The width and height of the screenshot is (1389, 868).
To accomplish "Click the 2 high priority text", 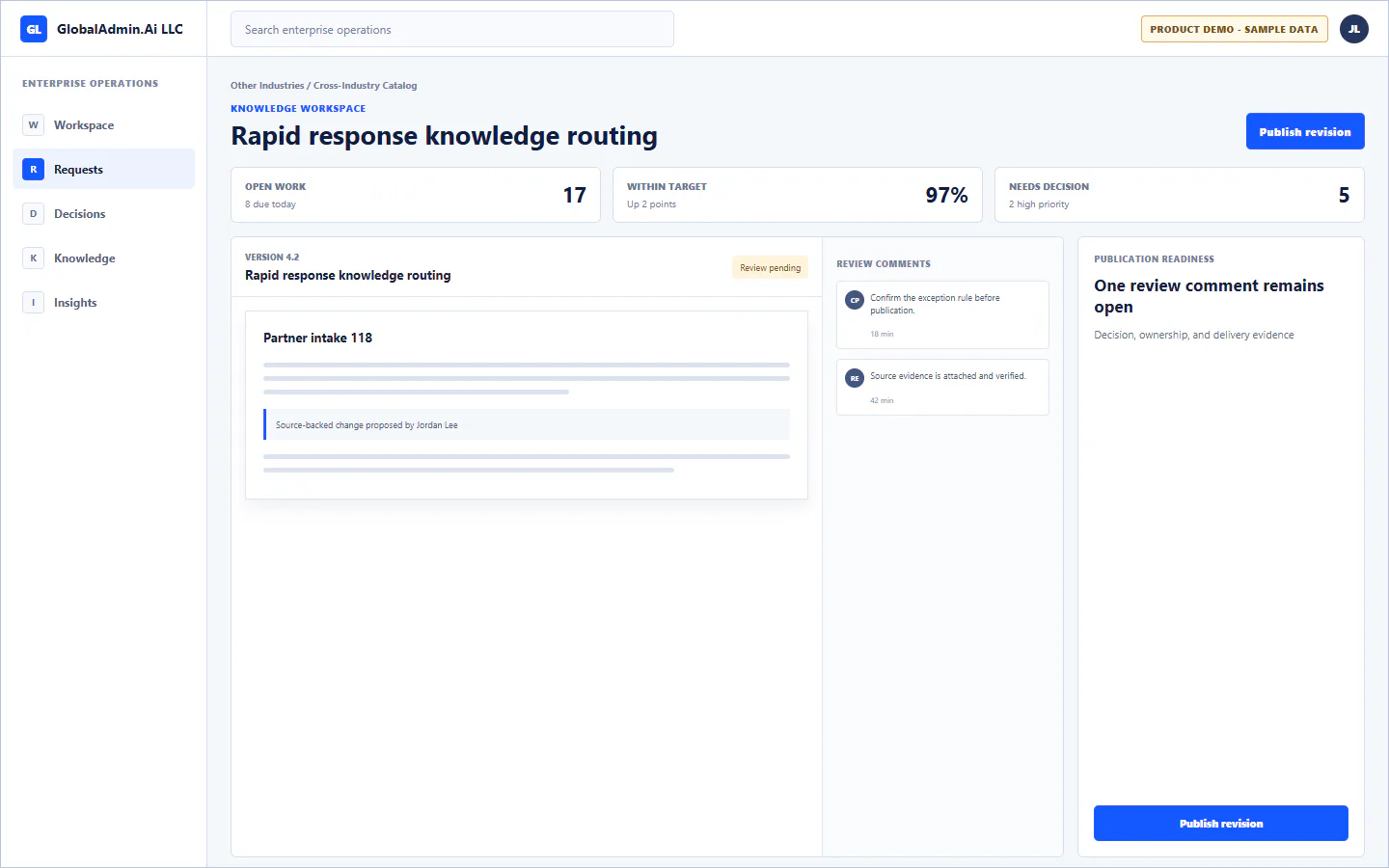I will click(1039, 204).
